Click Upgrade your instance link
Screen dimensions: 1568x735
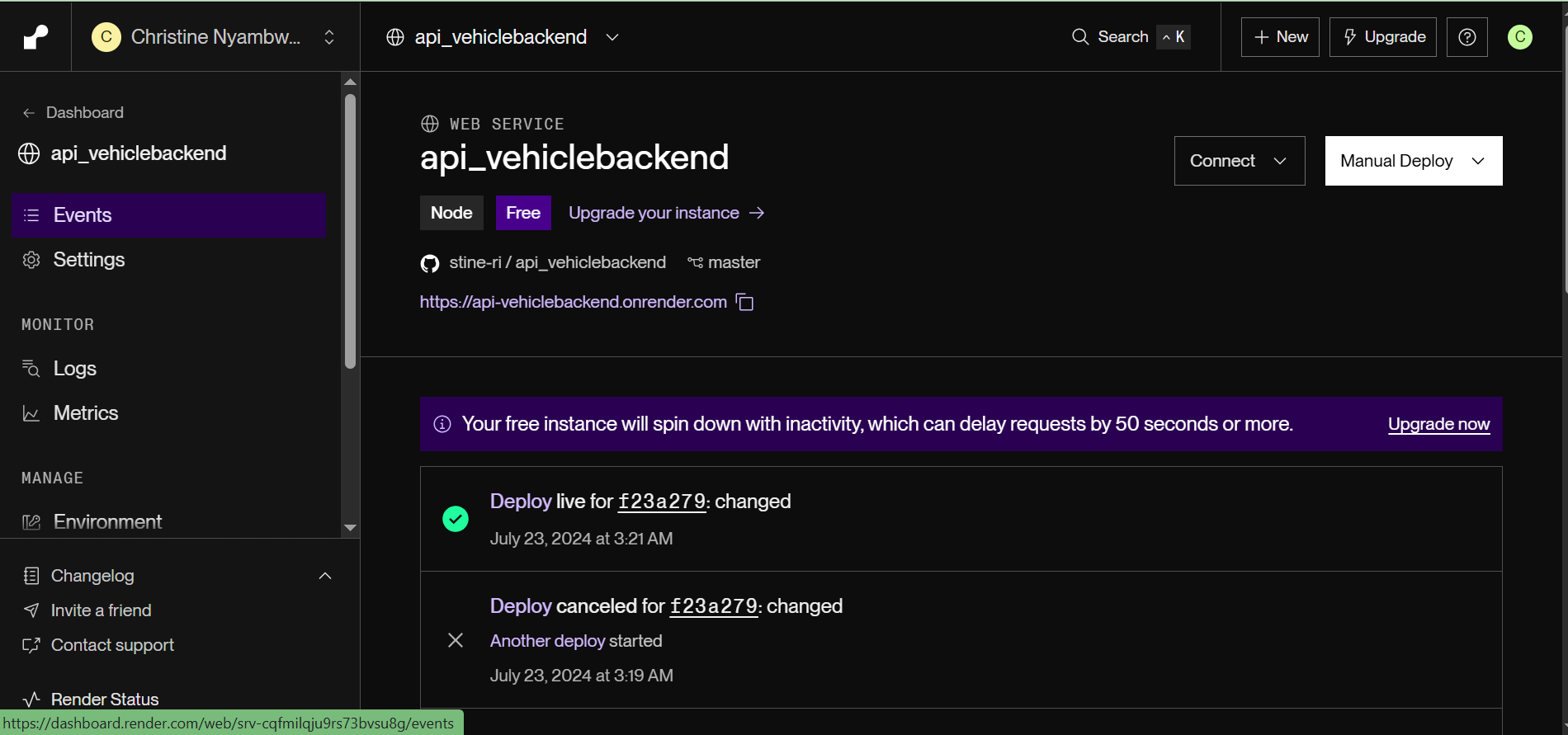(666, 213)
